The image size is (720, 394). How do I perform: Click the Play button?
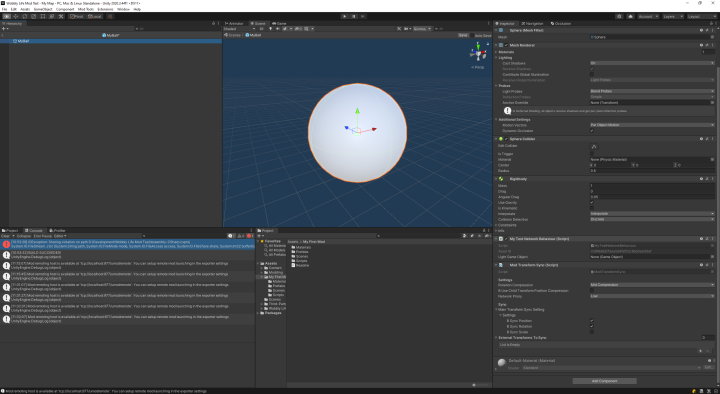345,16
